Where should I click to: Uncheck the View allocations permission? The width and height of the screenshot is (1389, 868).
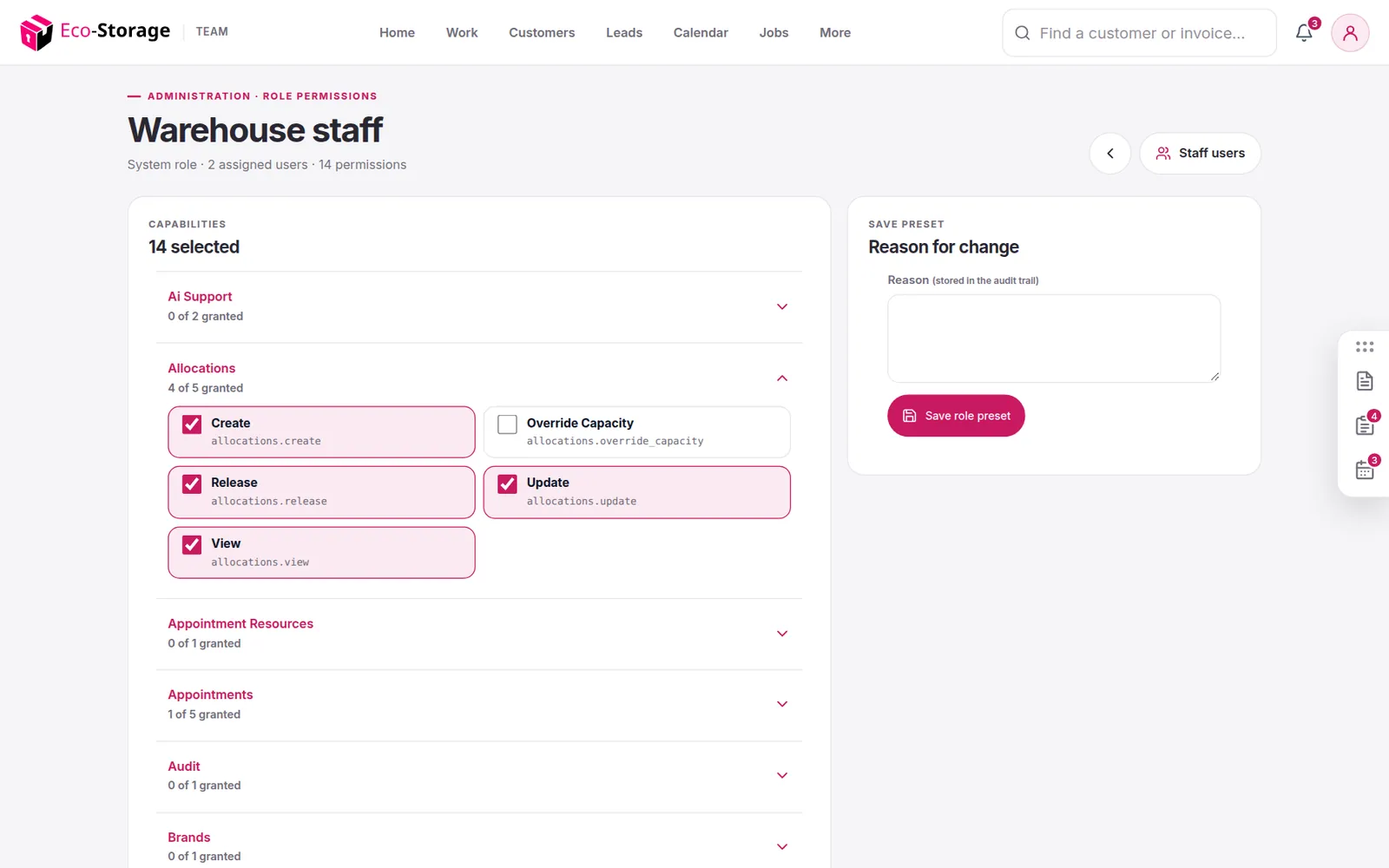(x=192, y=544)
